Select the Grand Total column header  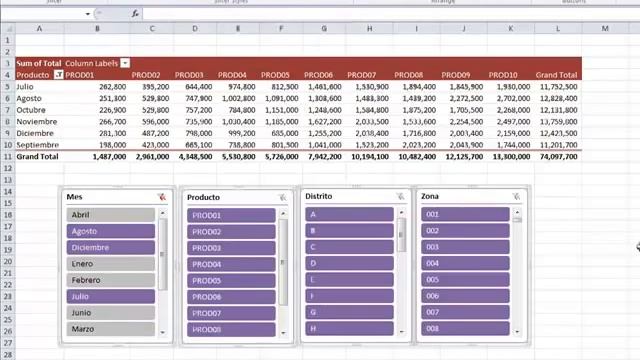pos(558,75)
